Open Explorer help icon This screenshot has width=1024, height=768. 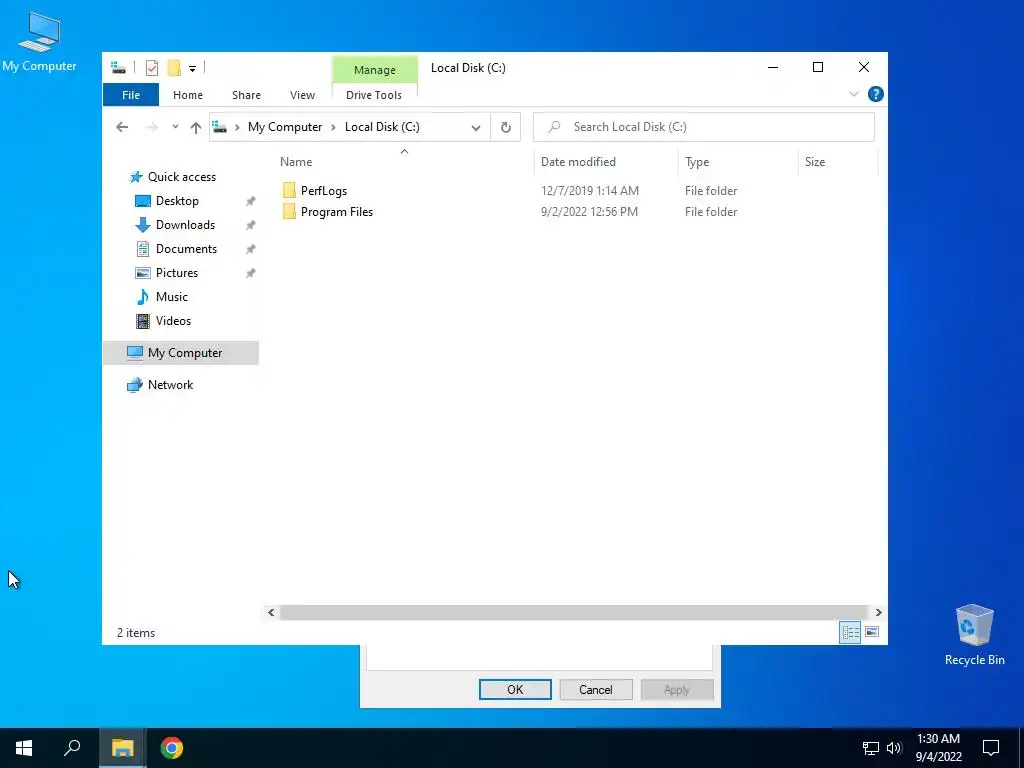click(875, 94)
